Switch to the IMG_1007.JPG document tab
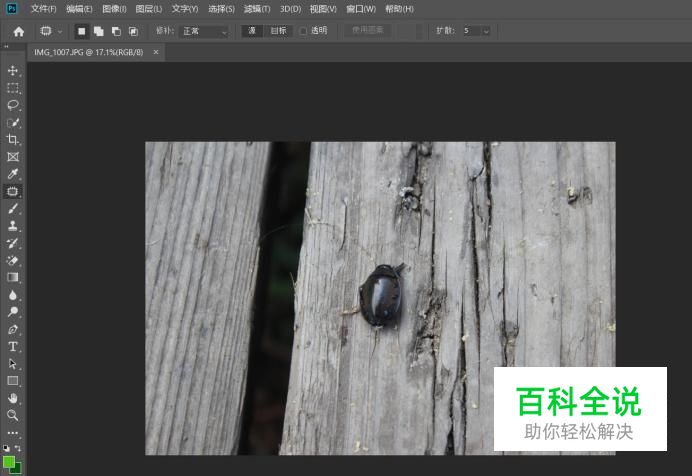The width and height of the screenshot is (692, 476). (x=90, y=52)
